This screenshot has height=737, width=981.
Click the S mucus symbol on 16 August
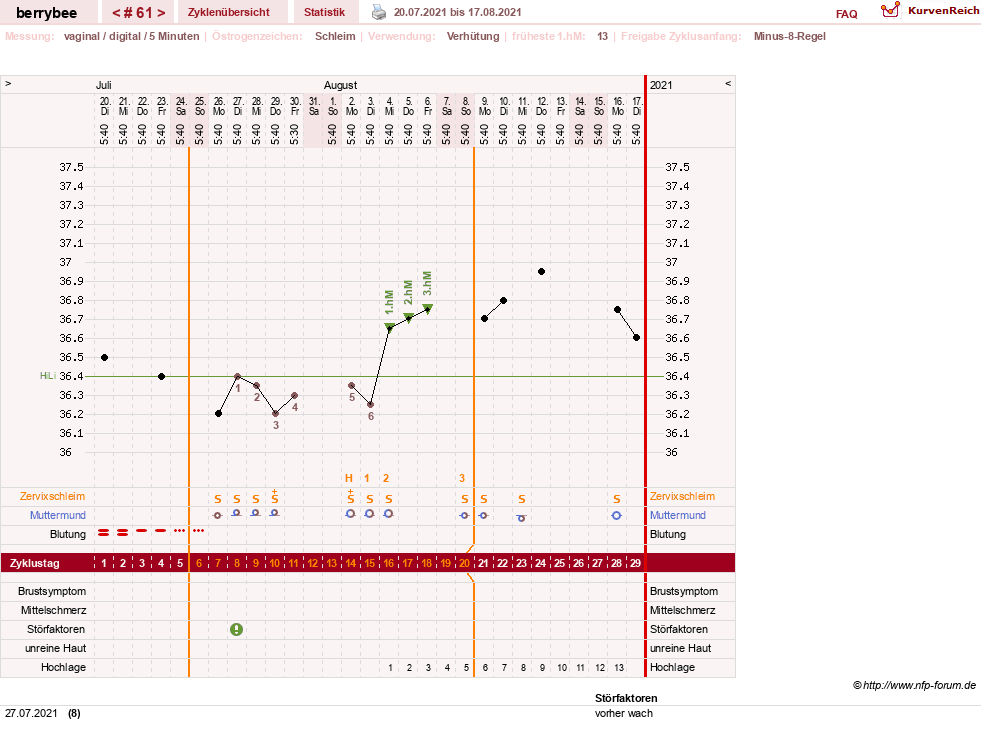point(617,499)
